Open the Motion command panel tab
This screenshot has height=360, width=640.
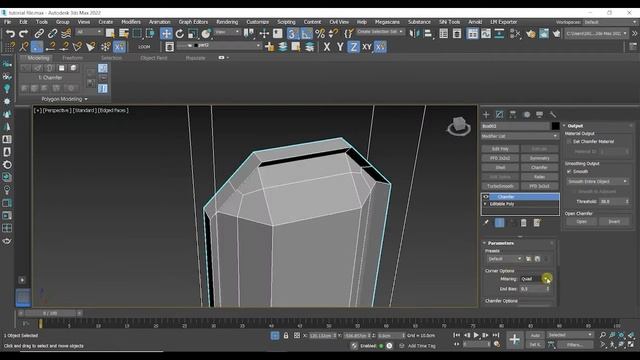(x=527, y=115)
